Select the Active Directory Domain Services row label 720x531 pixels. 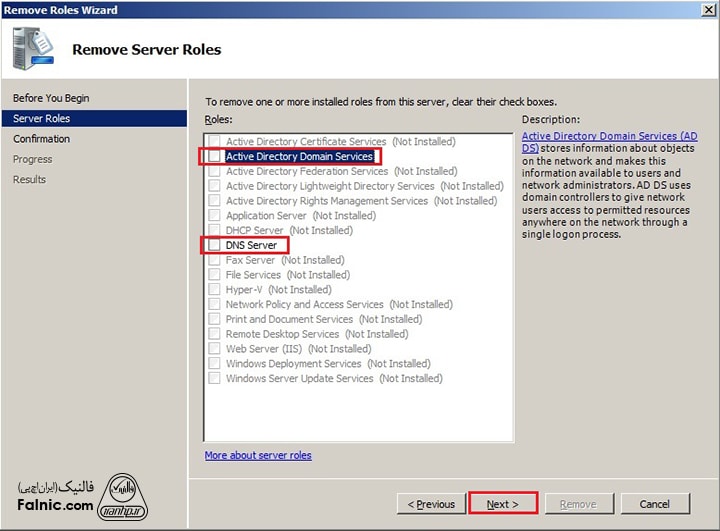click(x=299, y=157)
